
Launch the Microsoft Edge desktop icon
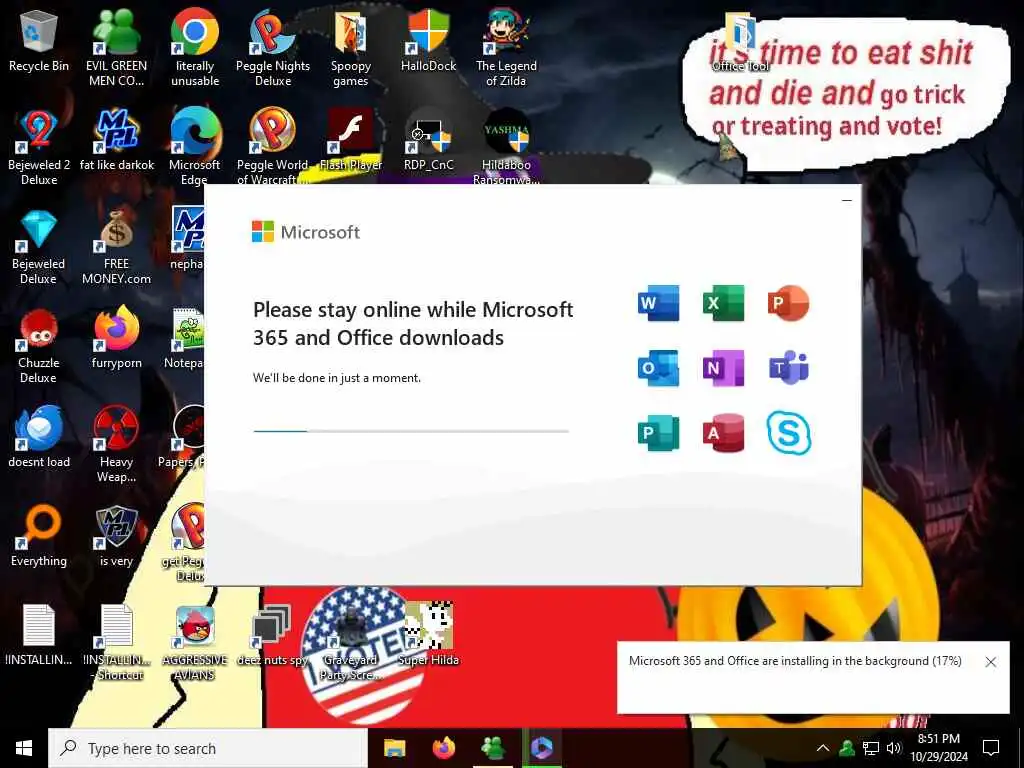[195, 146]
